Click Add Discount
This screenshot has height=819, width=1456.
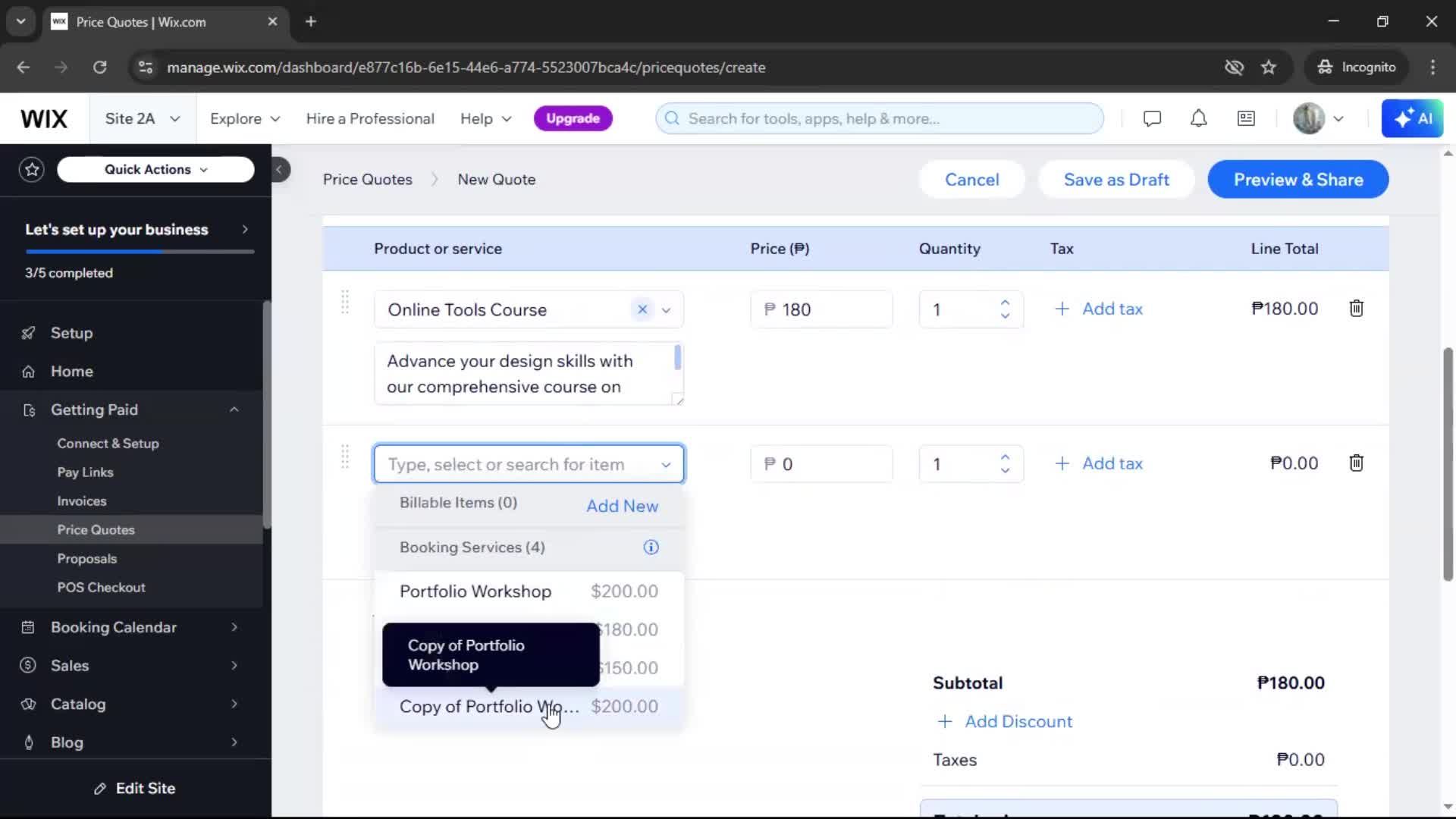pyautogui.click(x=1005, y=722)
